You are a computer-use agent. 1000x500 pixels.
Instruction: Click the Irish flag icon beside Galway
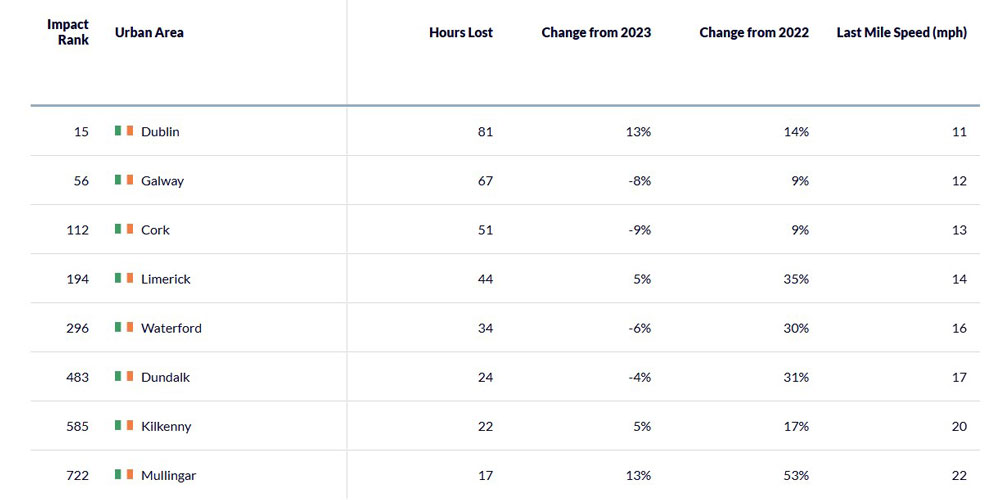(124, 180)
